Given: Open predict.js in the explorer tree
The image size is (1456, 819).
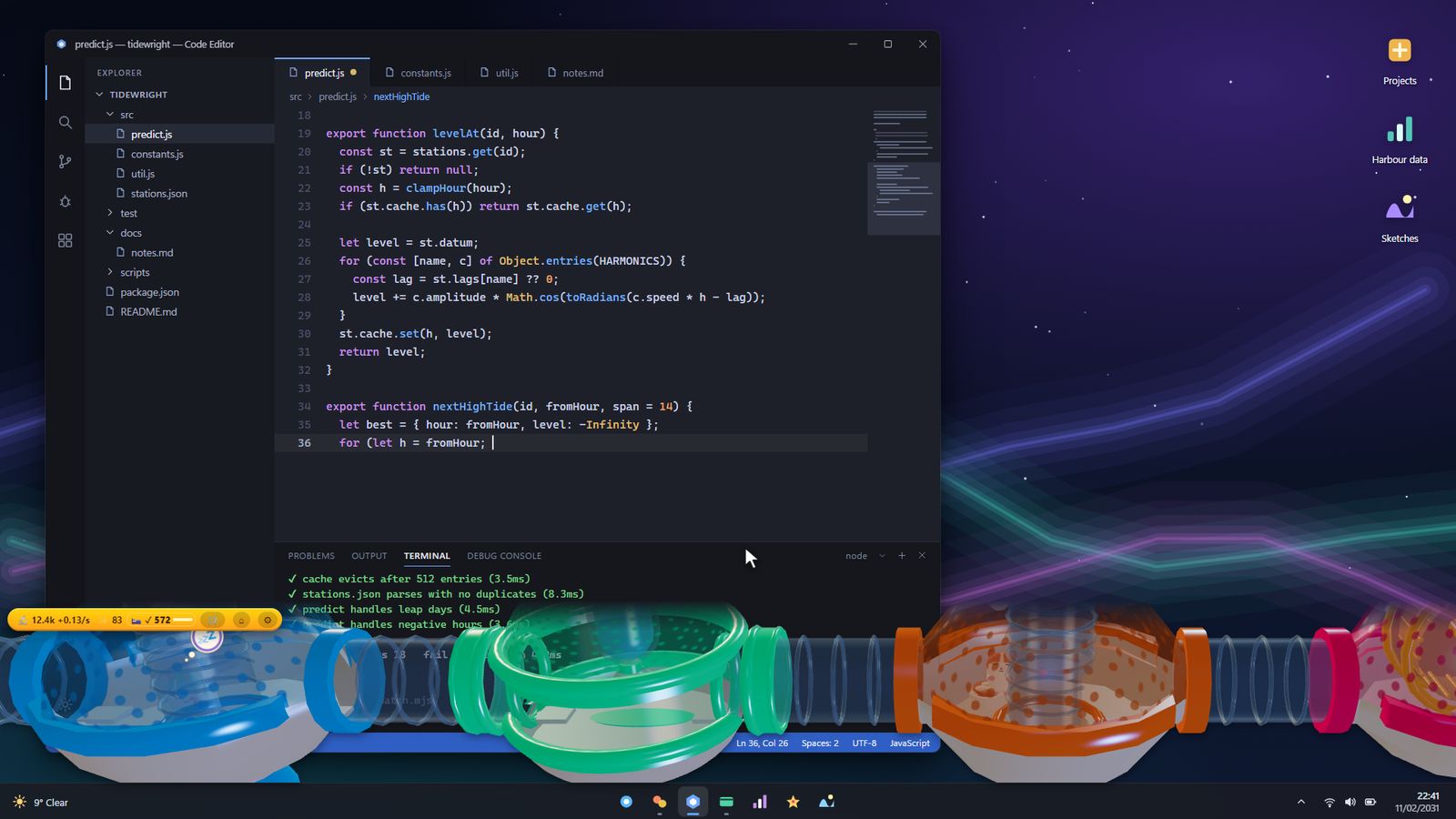Looking at the screenshot, I should 179,134.
